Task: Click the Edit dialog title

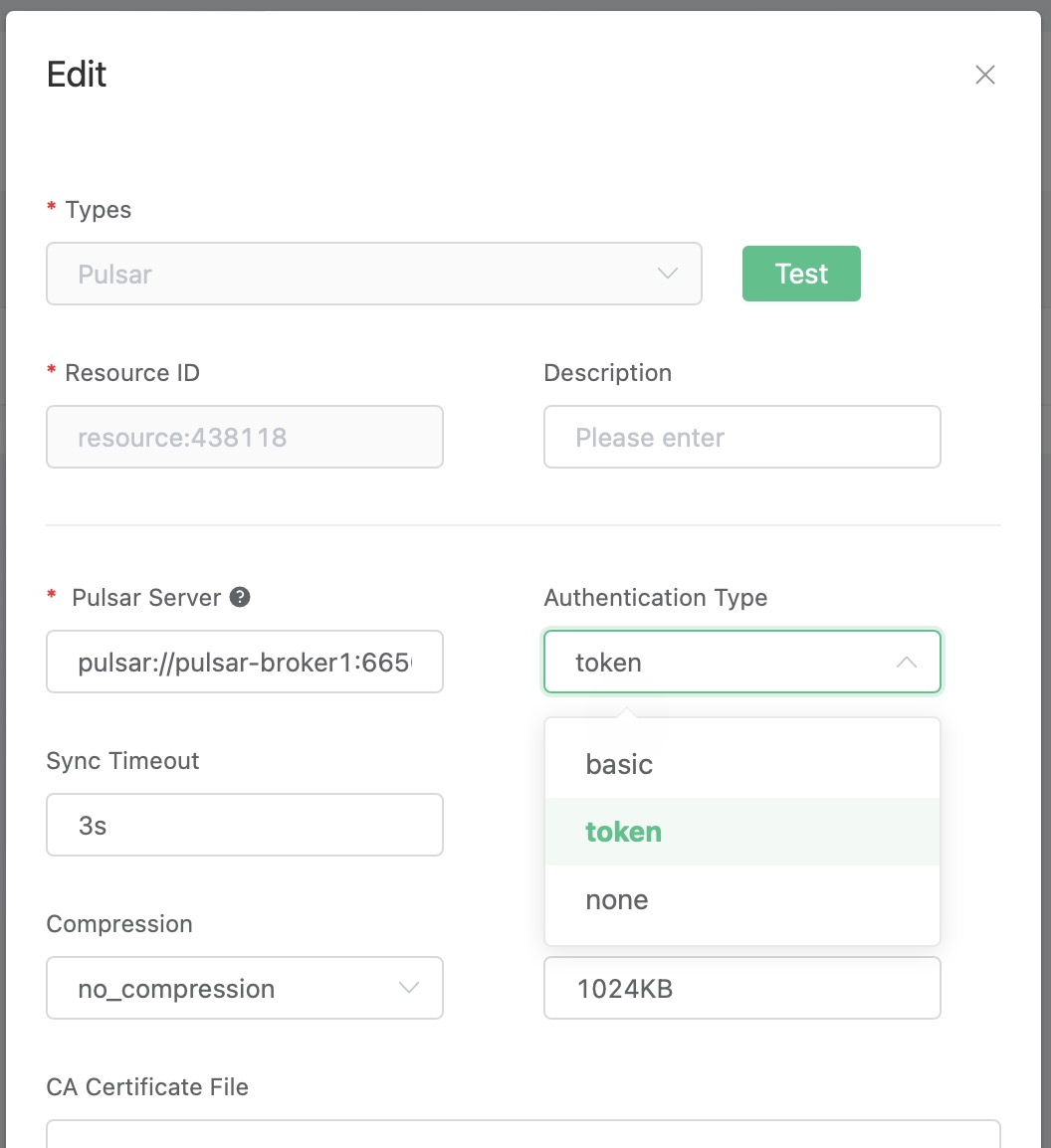Action: click(77, 74)
